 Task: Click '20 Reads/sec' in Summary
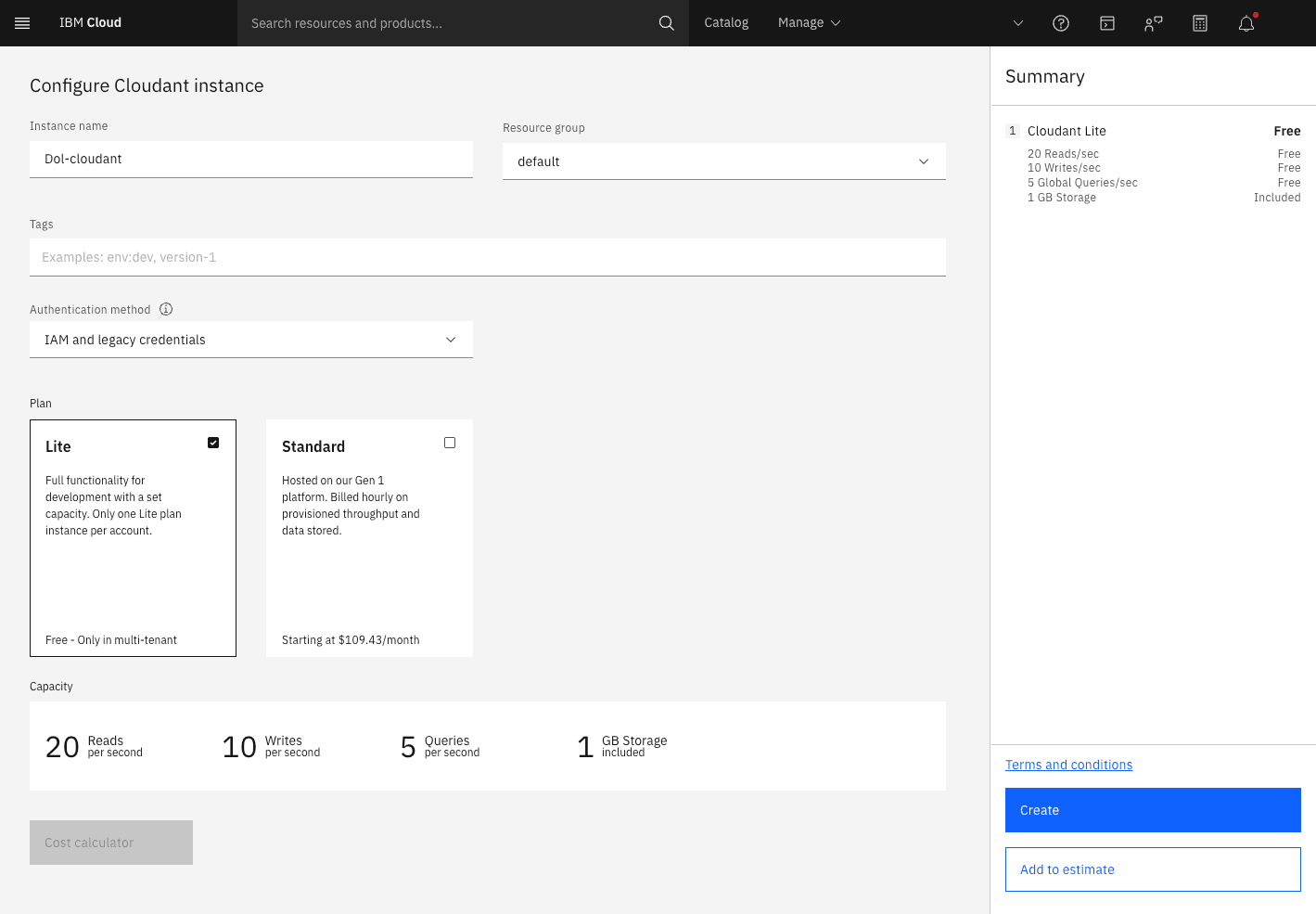tap(1063, 154)
